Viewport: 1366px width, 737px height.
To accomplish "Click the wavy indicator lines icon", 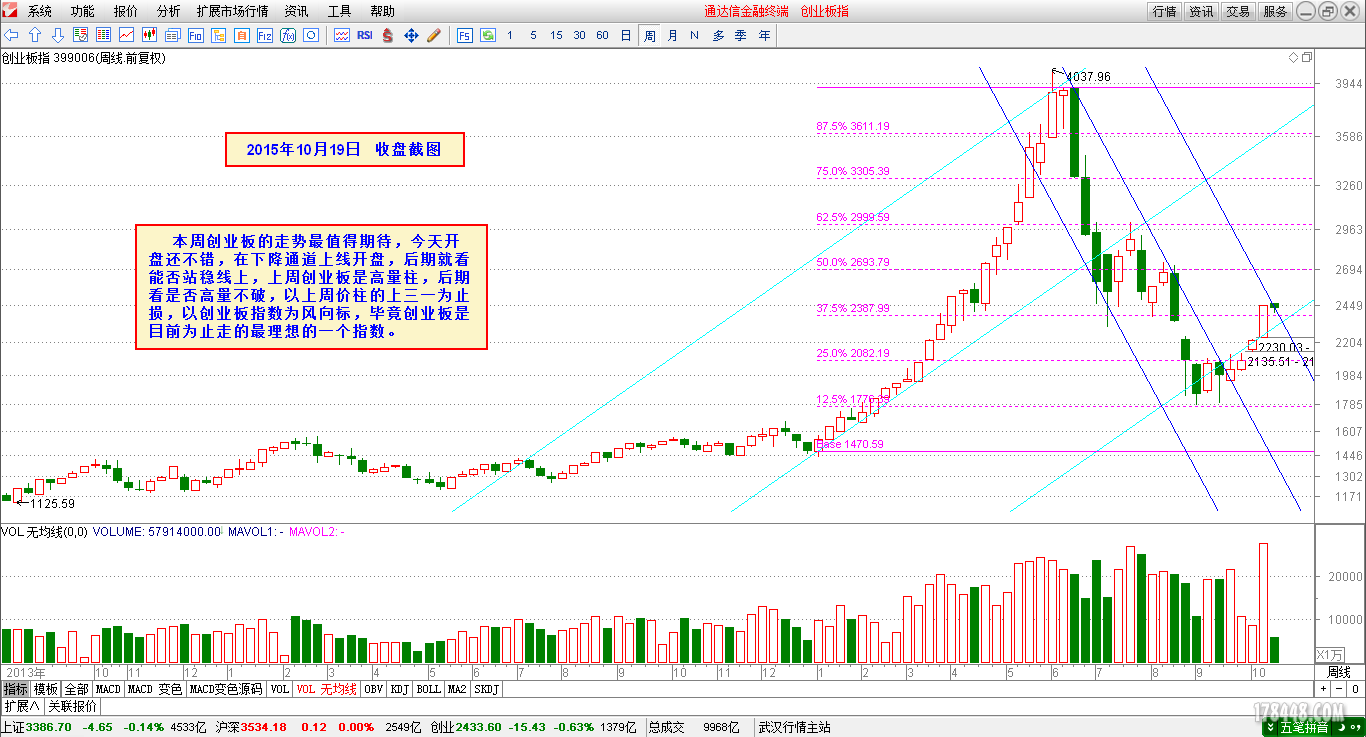I will [x=342, y=35].
